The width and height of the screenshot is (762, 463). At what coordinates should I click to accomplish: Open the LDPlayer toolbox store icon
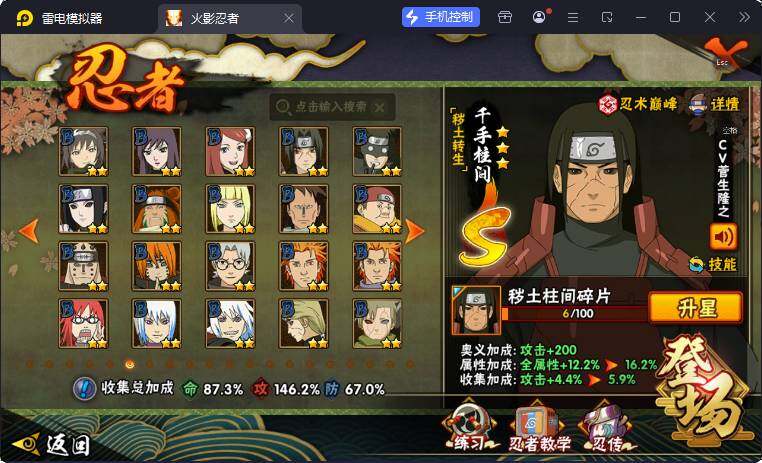[505, 17]
